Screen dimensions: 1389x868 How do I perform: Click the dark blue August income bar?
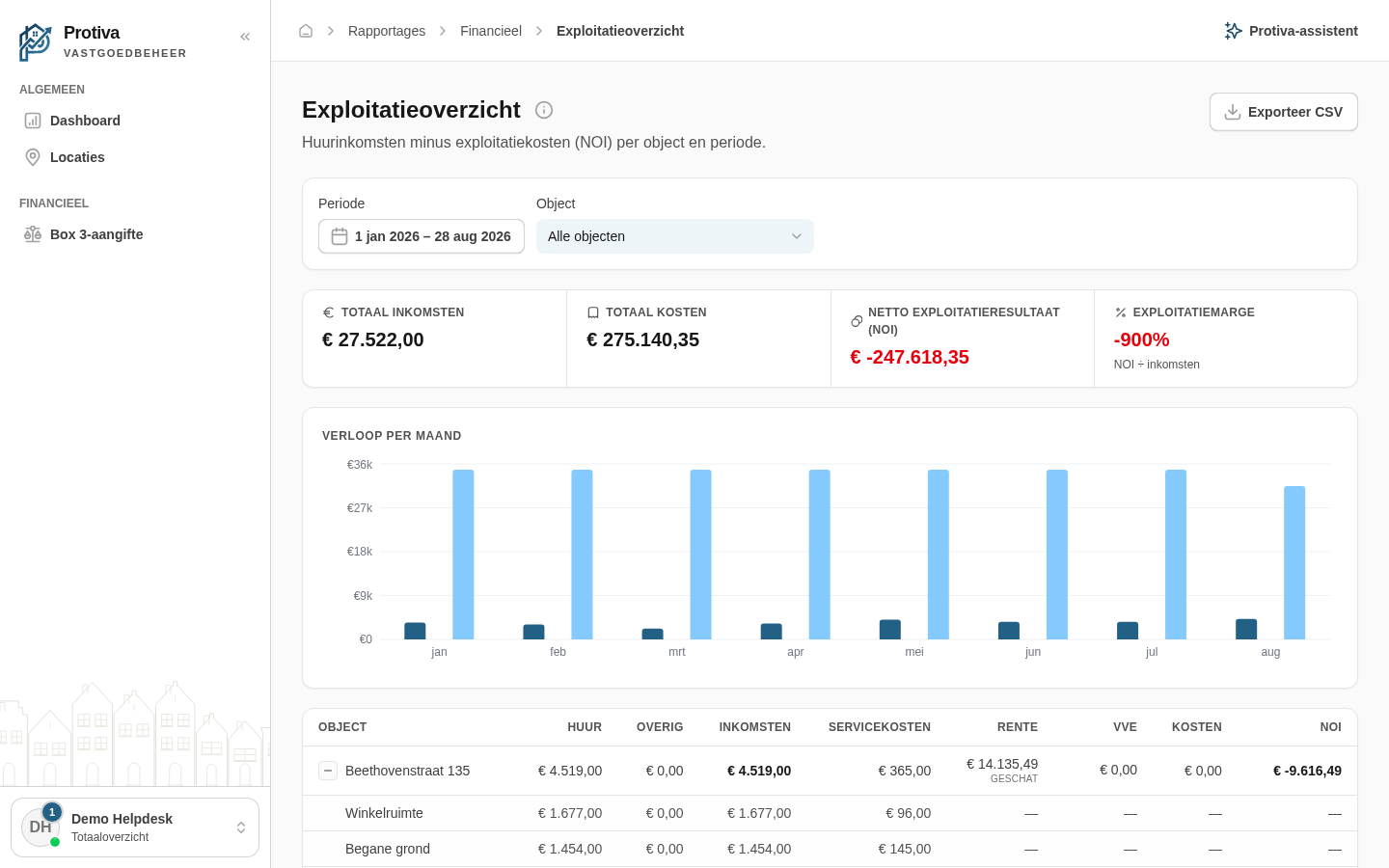[x=1246, y=629]
